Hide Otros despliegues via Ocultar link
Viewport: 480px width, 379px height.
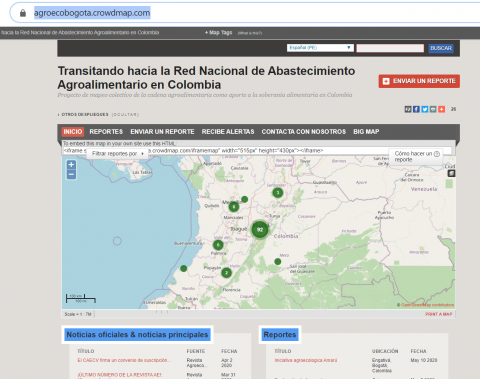125,115
